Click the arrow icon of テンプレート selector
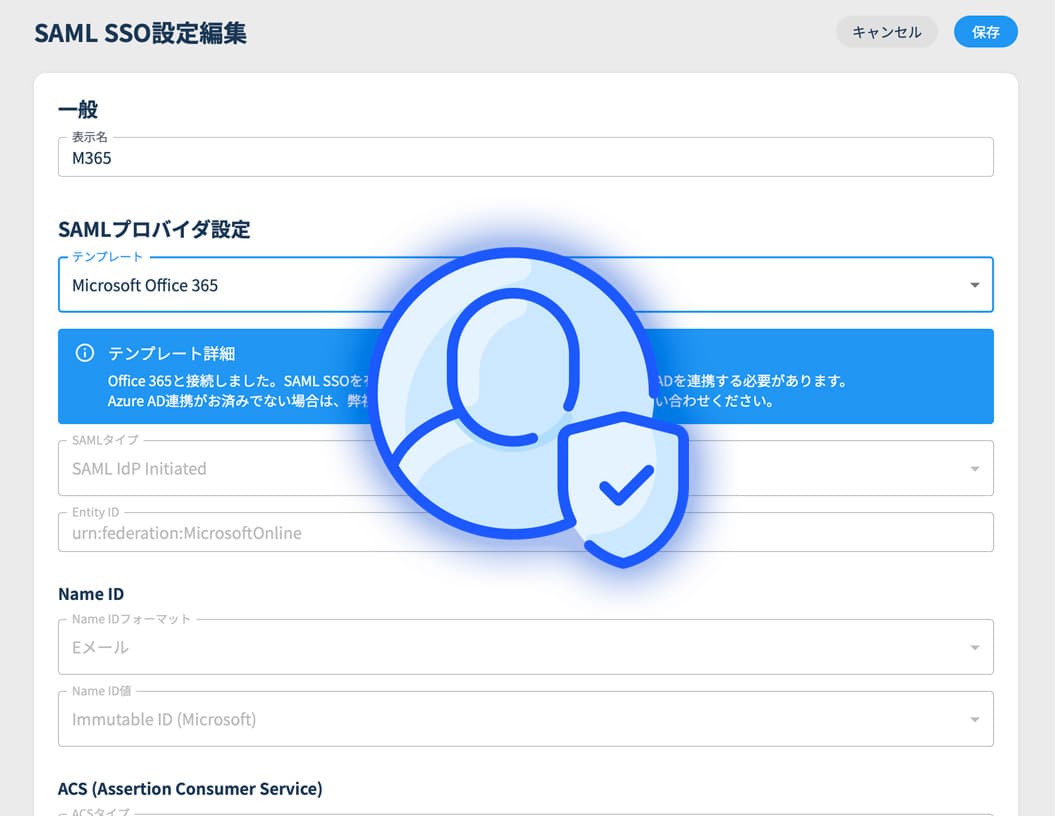The width and height of the screenshot is (1056, 816). [x=974, y=286]
